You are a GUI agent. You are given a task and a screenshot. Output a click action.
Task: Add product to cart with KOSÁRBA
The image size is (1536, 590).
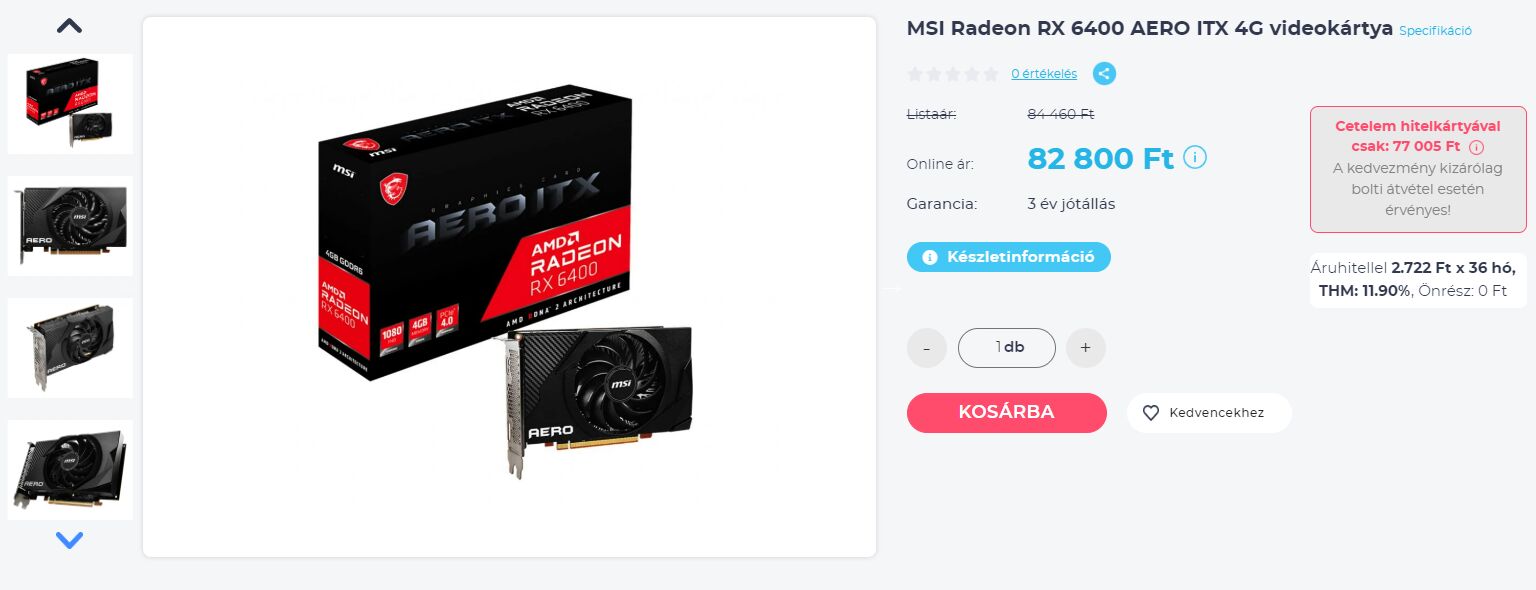[x=1007, y=413]
